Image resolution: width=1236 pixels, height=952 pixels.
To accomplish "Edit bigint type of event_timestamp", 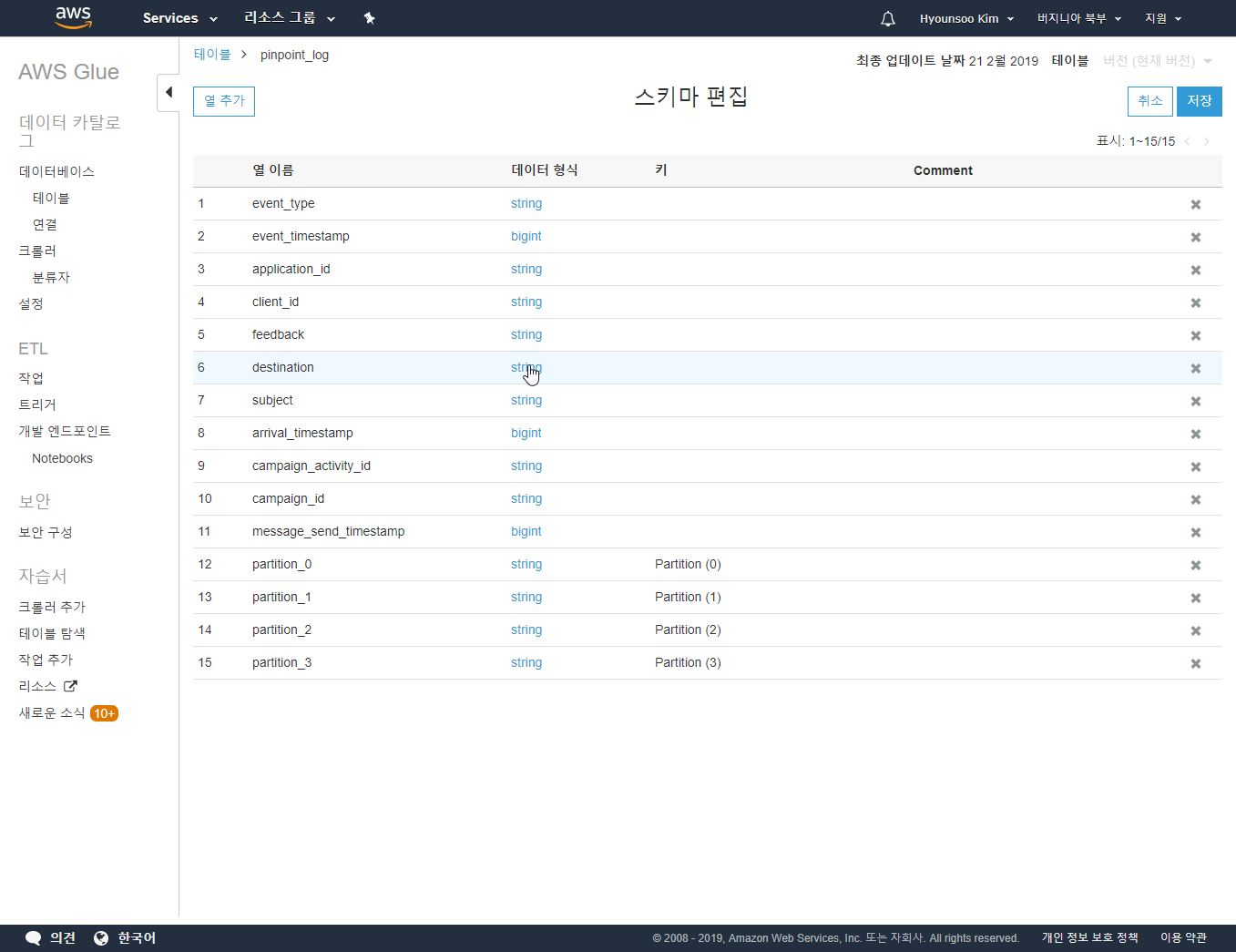I will click(526, 236).
